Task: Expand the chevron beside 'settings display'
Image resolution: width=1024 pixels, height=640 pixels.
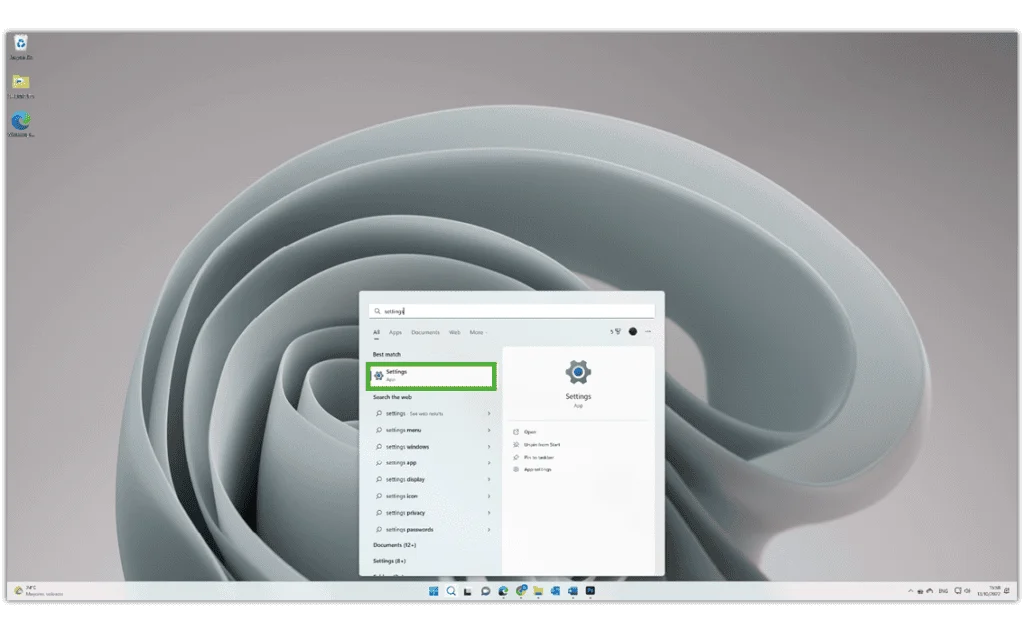Action: [x=488, y=479]
